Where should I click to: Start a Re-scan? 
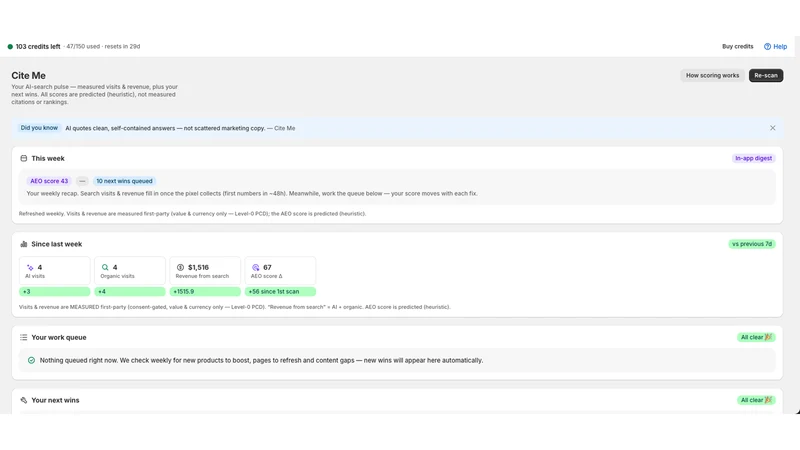pyautogui.click(x=766, y=76)
